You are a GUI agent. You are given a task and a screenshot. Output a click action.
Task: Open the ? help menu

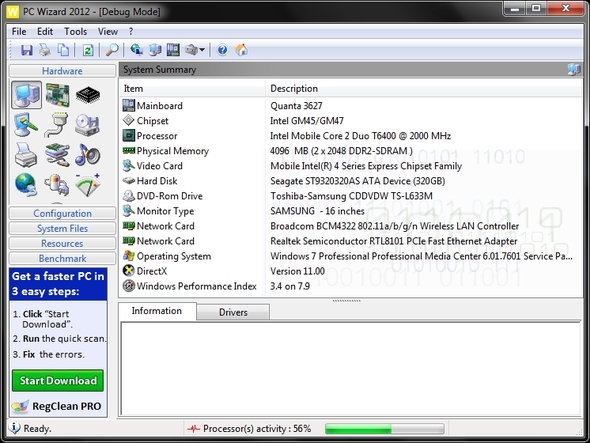131,32
